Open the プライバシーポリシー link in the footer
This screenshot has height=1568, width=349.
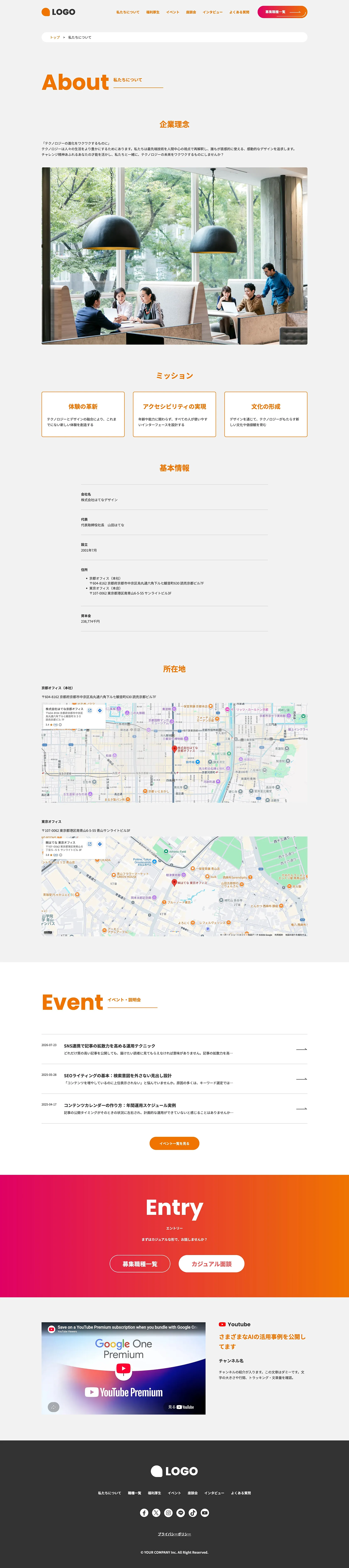174,1534
